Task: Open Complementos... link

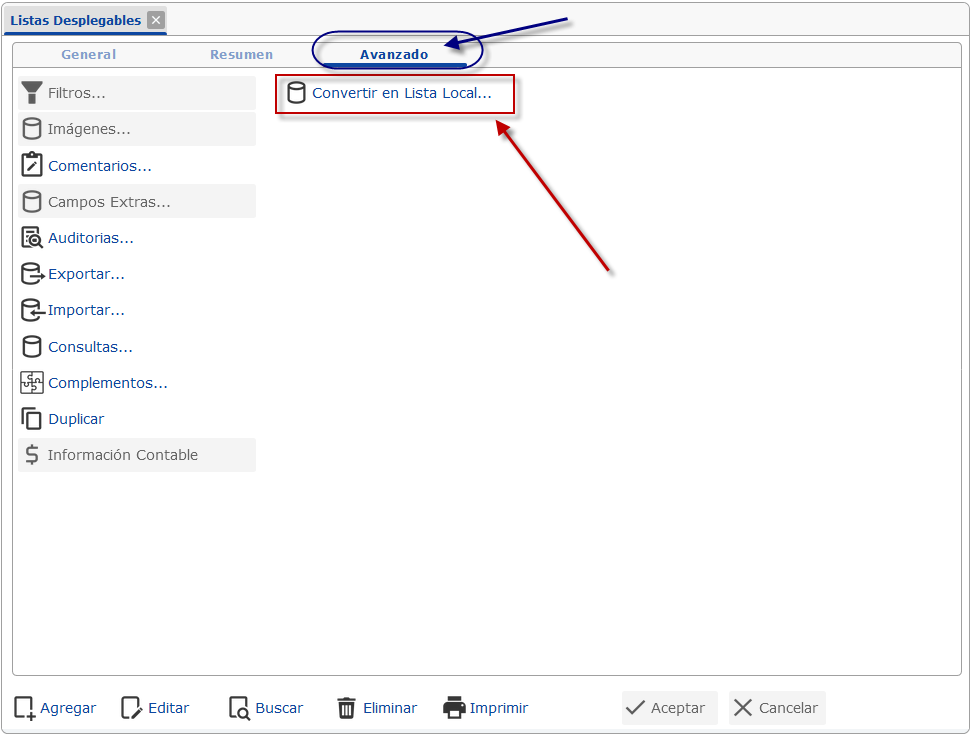Action: tap(108, 383)
